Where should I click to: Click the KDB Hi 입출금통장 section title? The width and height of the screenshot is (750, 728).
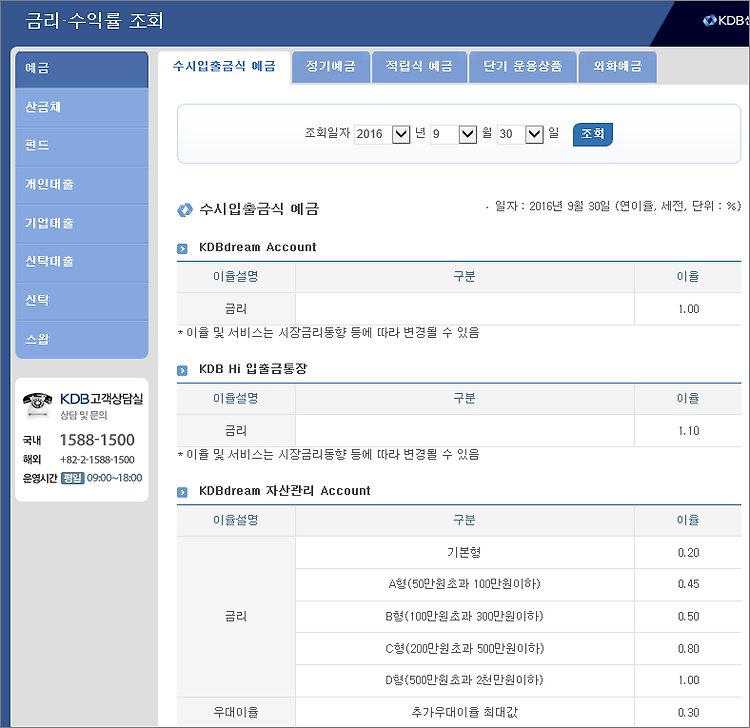tap(253, 369)
